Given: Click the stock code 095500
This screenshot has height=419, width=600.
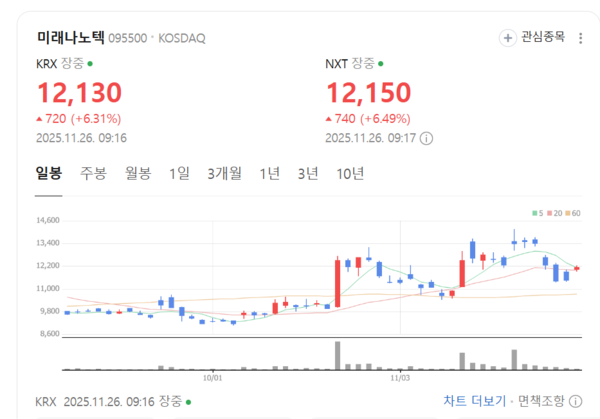Looking at the screenshot, I should 128,38.
